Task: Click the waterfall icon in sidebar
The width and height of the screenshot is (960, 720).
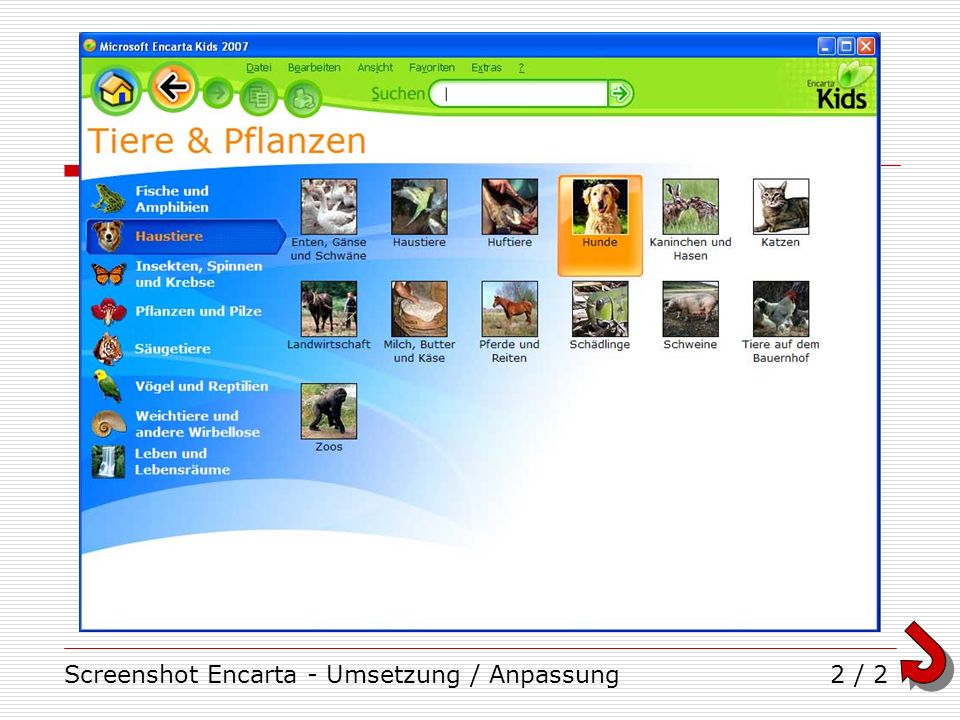Action: [108, 461]
